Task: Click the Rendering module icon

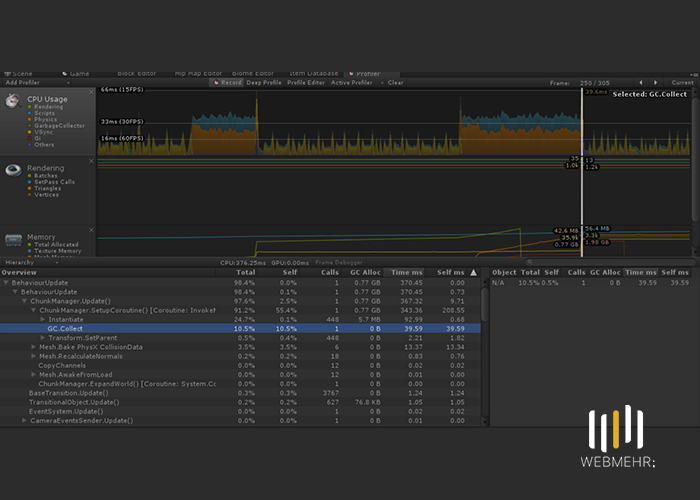Action: pyautogui.click(x=13, y=170)
